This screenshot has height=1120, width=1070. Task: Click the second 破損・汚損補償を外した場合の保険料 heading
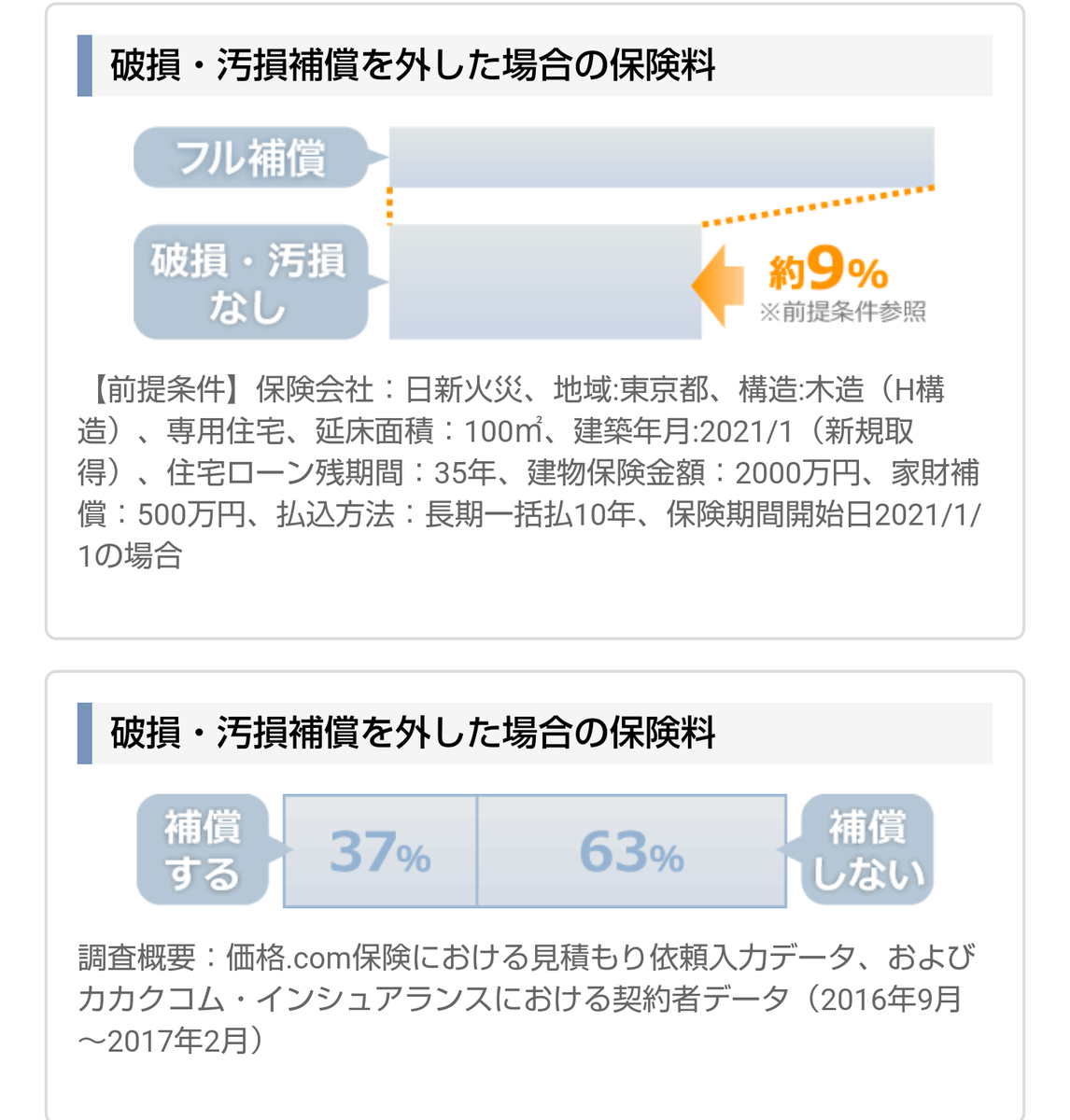tap(413, 734)
